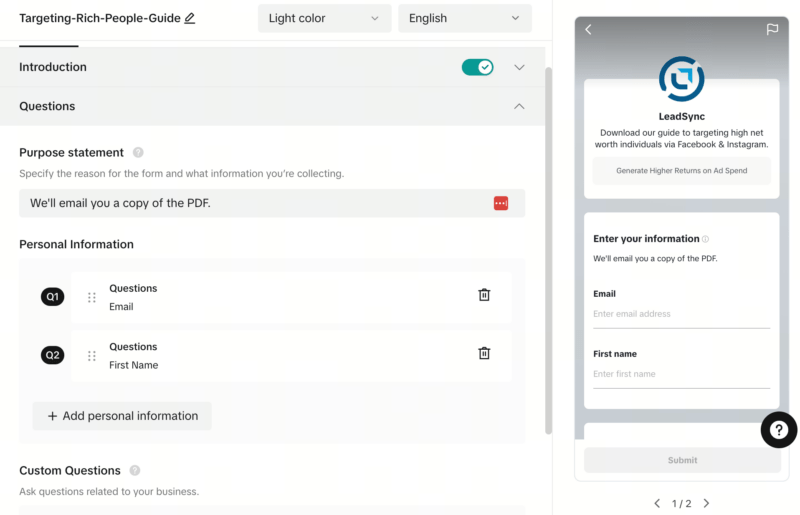
Task: Open the English language dropdown
Action: click(464, 18)
